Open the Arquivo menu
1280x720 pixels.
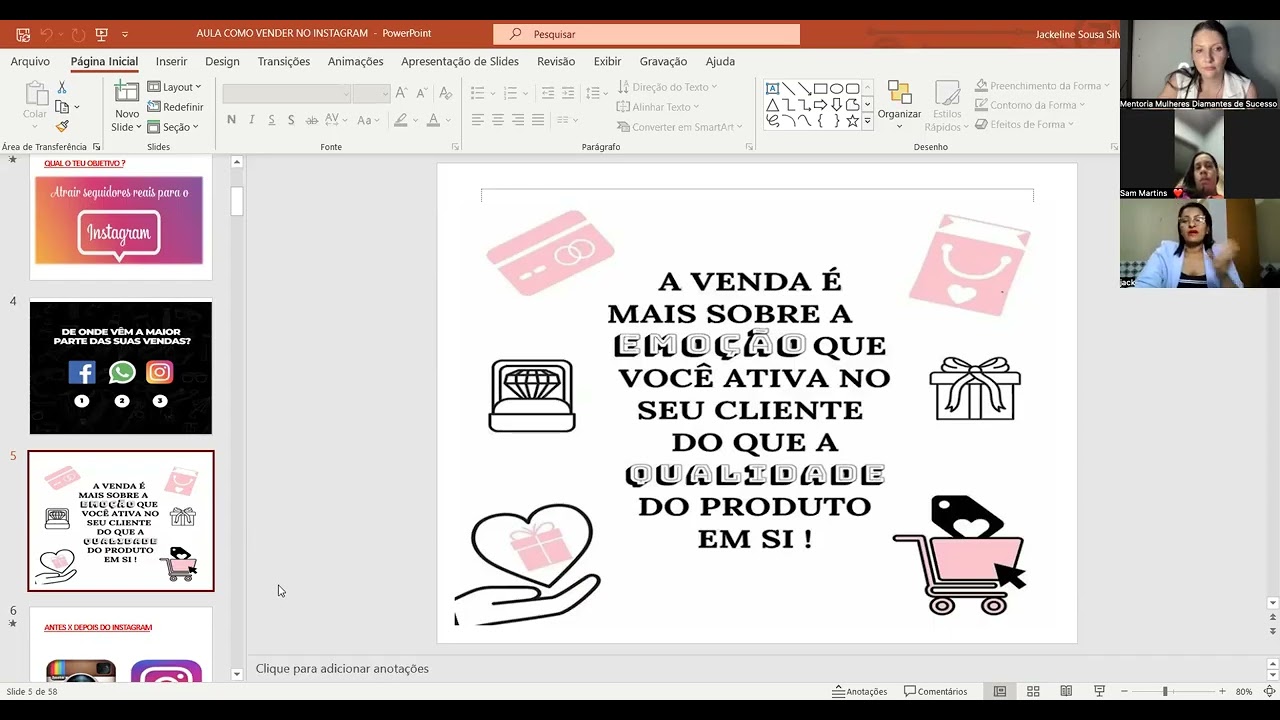point(30,61)
